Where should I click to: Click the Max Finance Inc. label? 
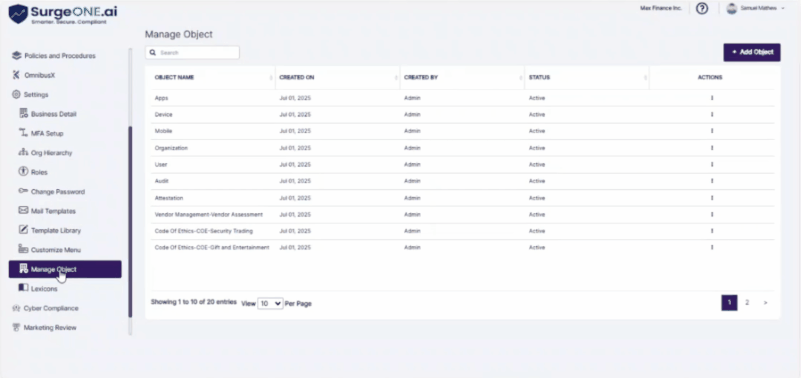click(661, 9)
